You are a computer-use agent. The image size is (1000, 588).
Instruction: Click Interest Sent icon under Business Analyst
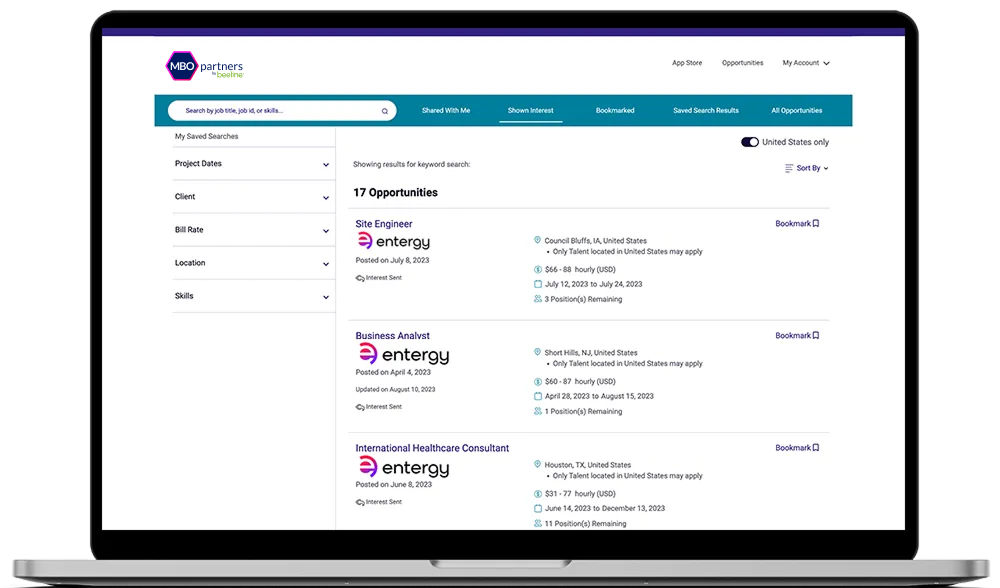point(360,407)
